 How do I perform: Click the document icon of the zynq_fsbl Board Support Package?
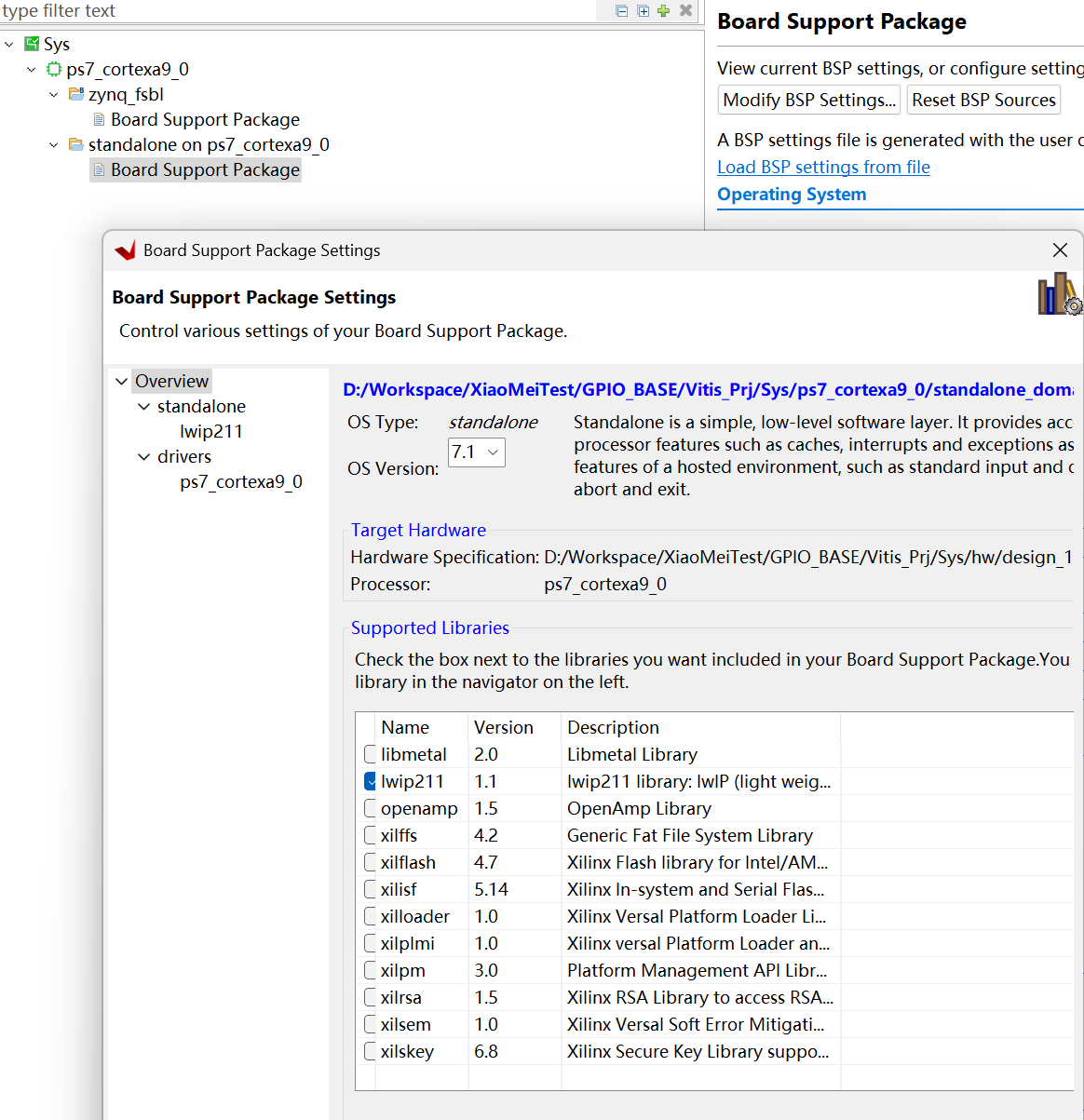pyautogui.click(x=99, y=119)
